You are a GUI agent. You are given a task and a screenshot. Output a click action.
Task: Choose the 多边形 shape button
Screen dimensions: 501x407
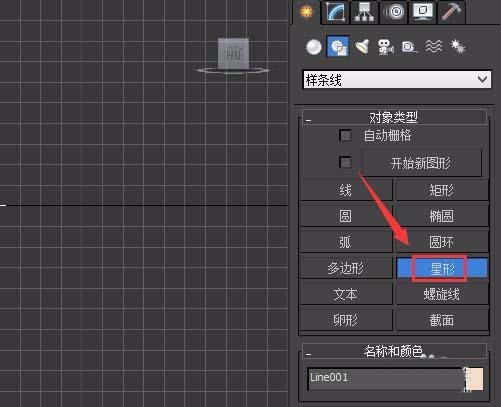coord(346,268)
